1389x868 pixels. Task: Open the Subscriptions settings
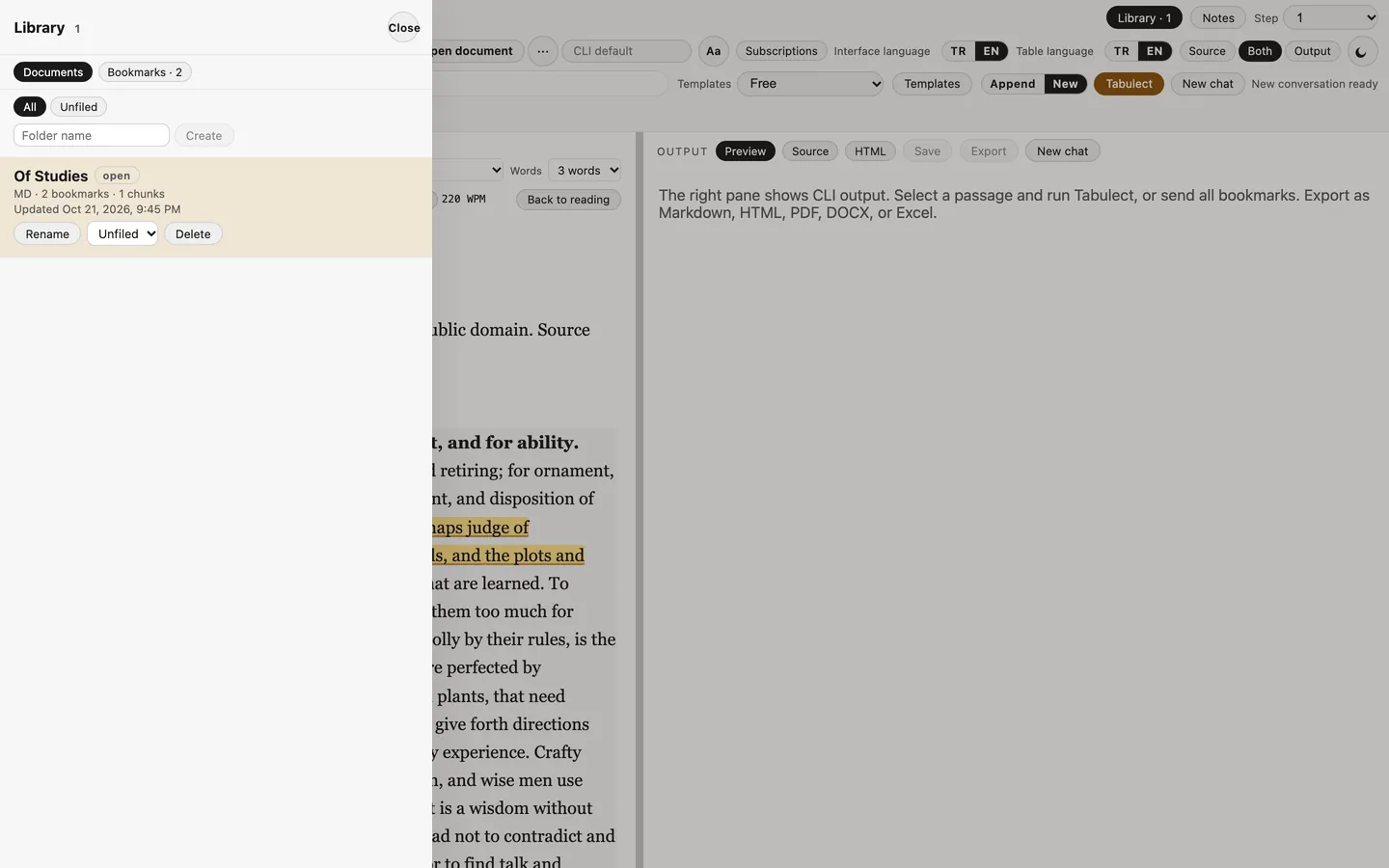781,51
